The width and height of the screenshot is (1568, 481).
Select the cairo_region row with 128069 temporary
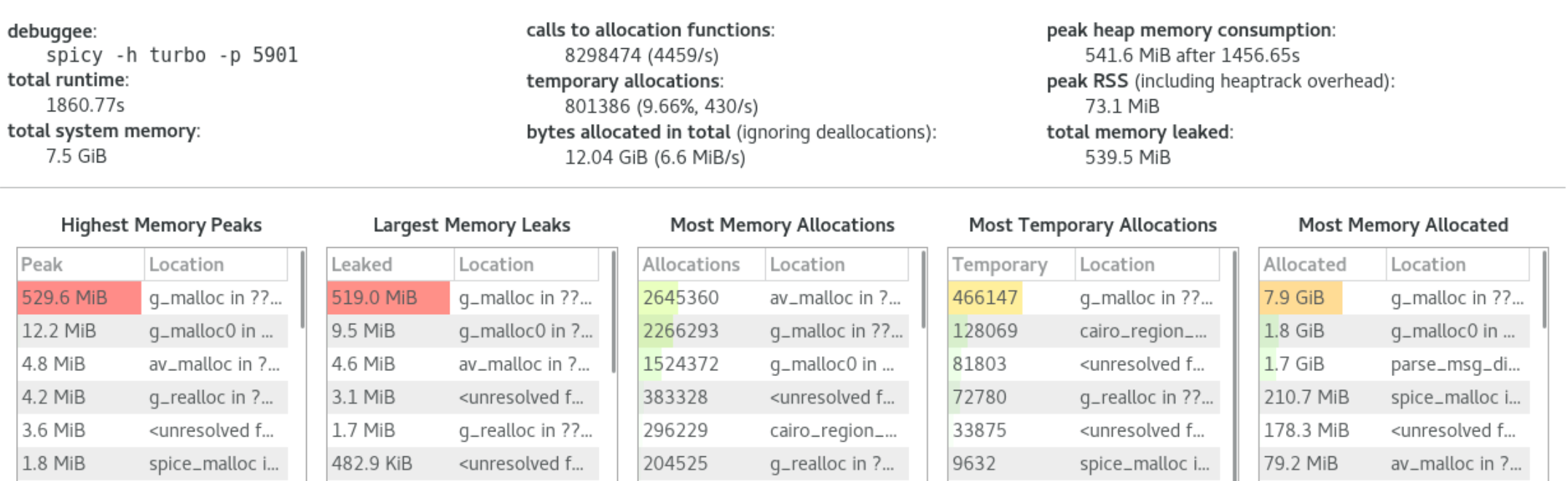tap(1084, 331)
